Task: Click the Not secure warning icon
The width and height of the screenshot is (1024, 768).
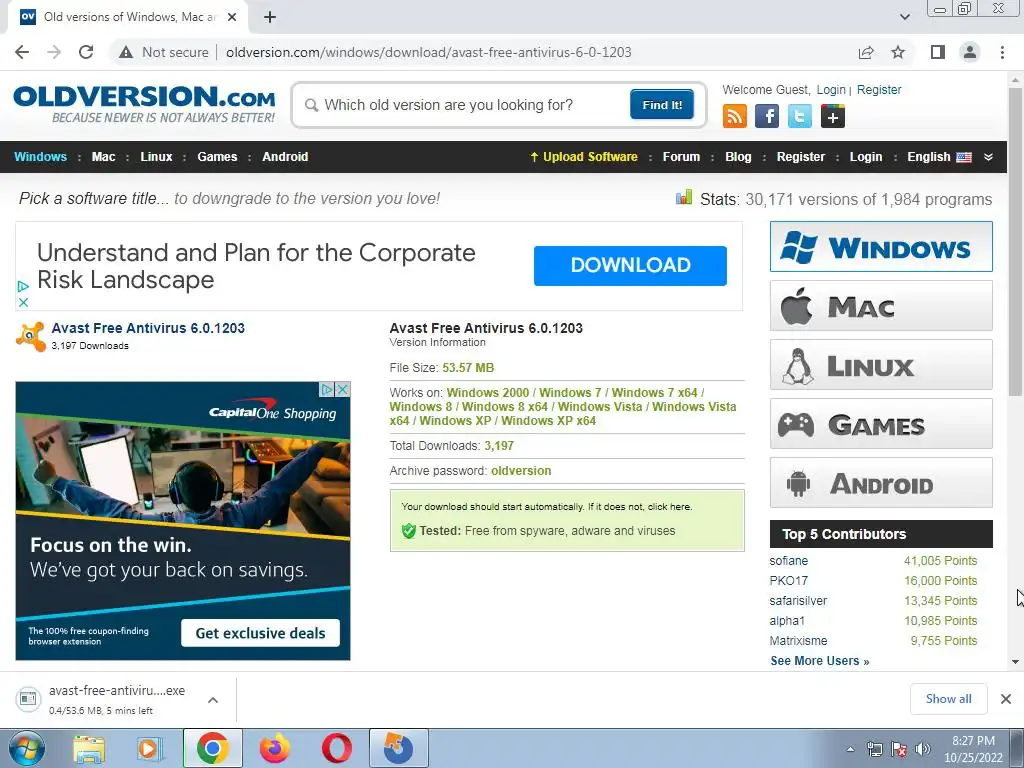Action: (126, 52)
